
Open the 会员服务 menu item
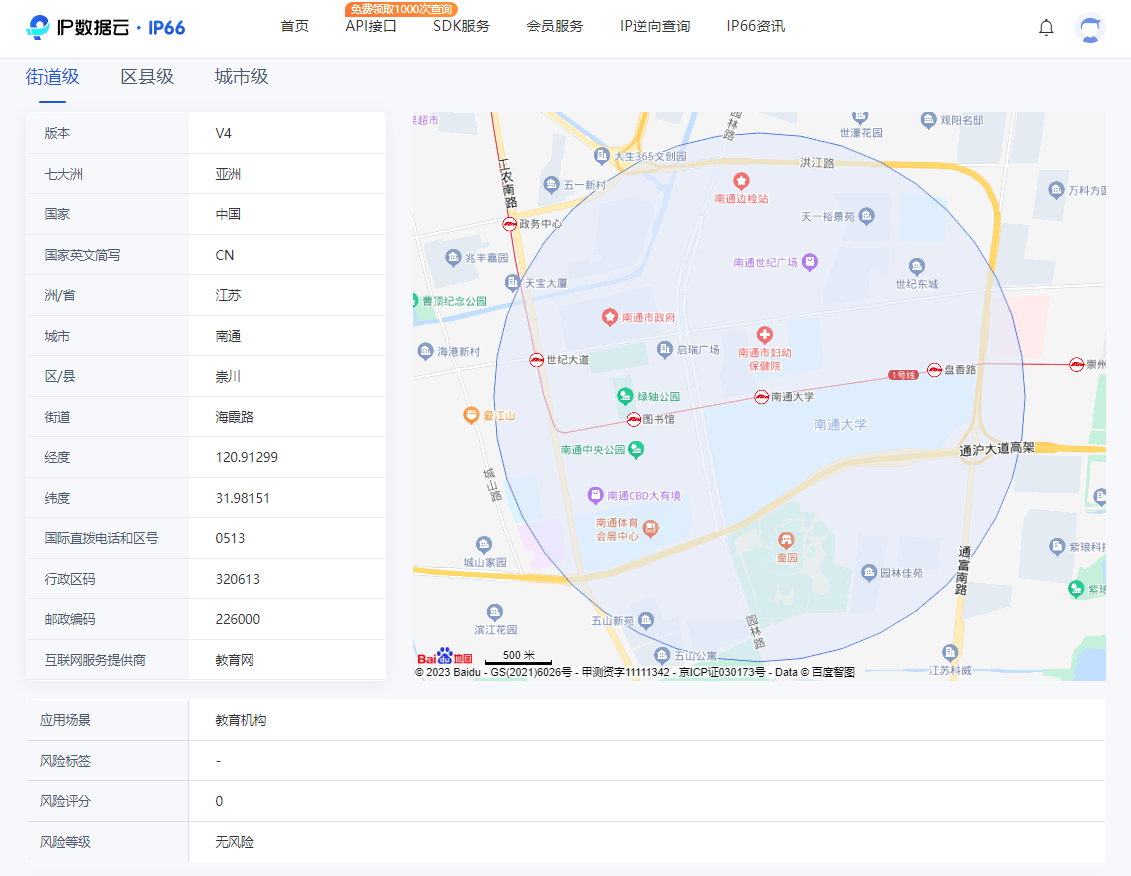coord(556,27)
